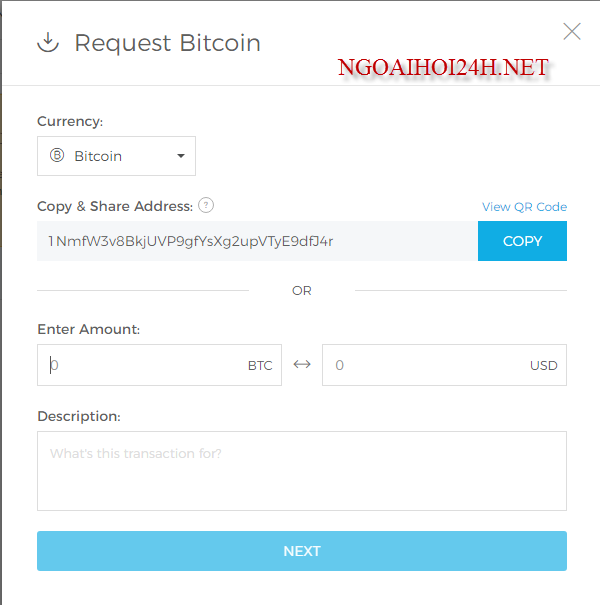The width and height of the screenshot is (600, 605).
Task: Click the Copy & Share Address label
Action: (x=114, y=206)
